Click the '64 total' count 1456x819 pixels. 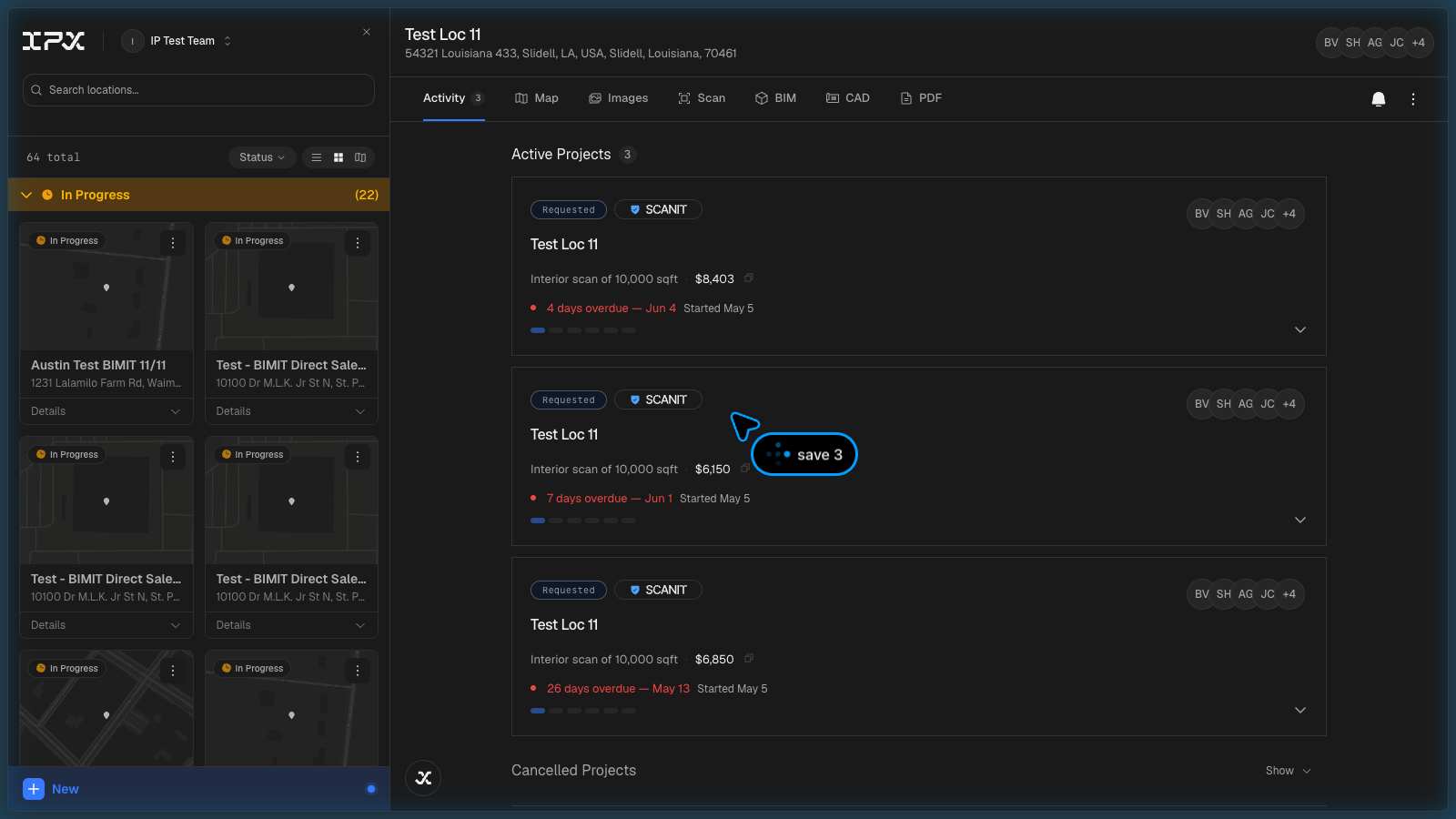(53, 157)
